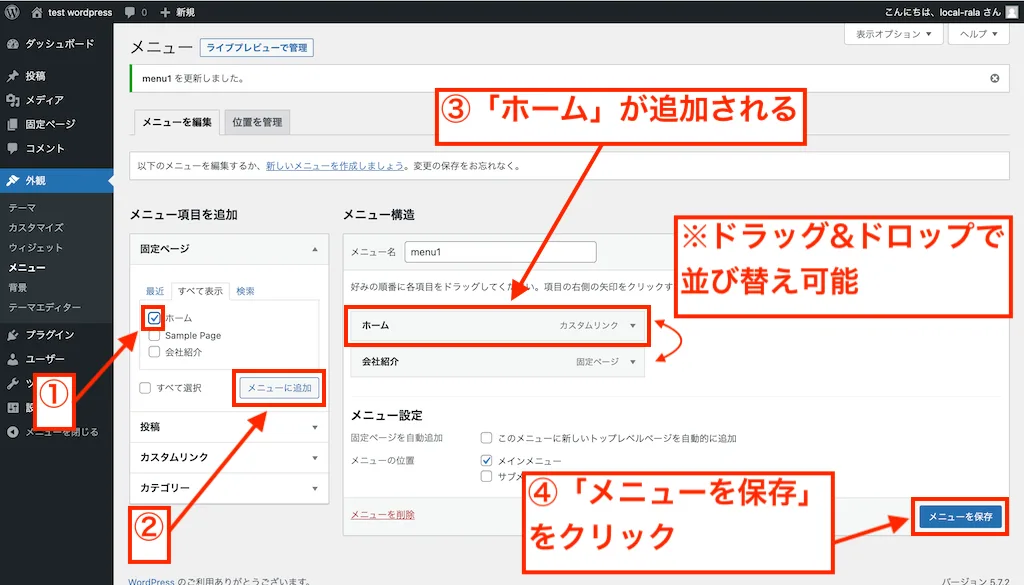Open テーマ submenu item
This screenshot has height=585, width=1024.
tap(22, 208)
